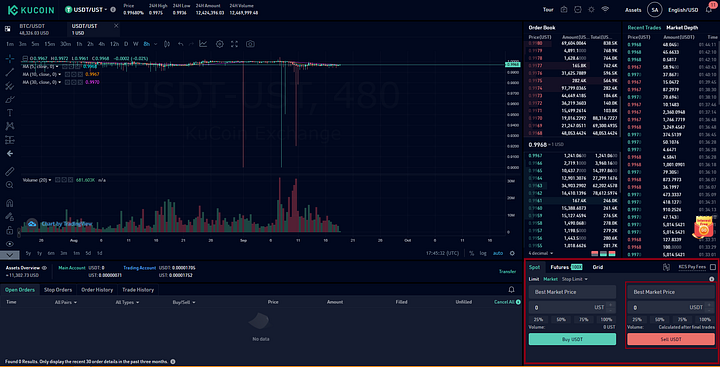Click the back arrow in drawing toolbar
The width and height of the screenshot is (720, 367).
(10, 153)
